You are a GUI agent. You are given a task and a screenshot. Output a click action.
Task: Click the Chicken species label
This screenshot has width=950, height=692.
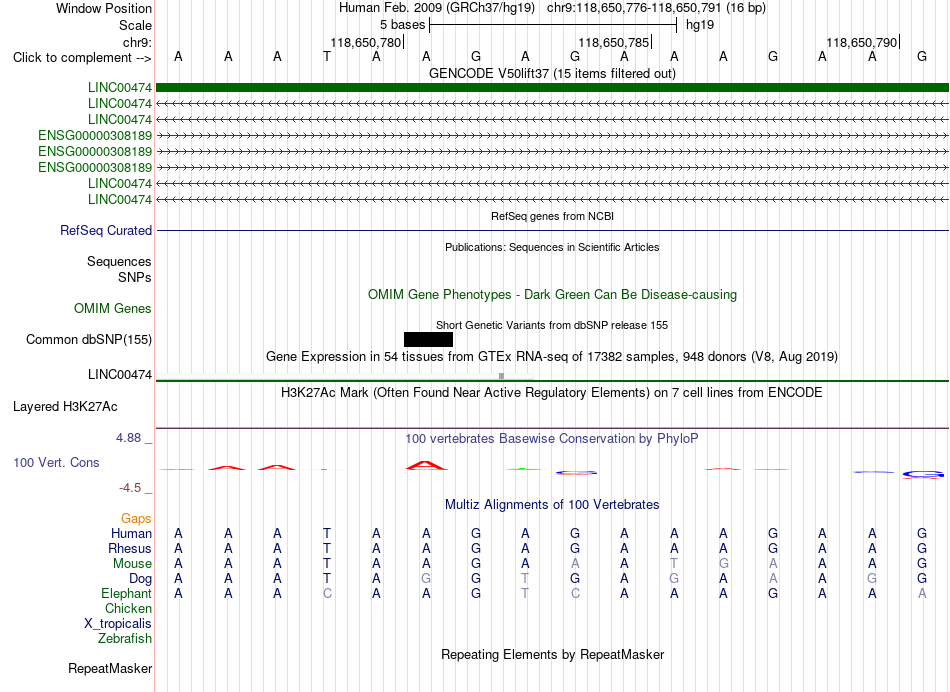pos(128,608)
